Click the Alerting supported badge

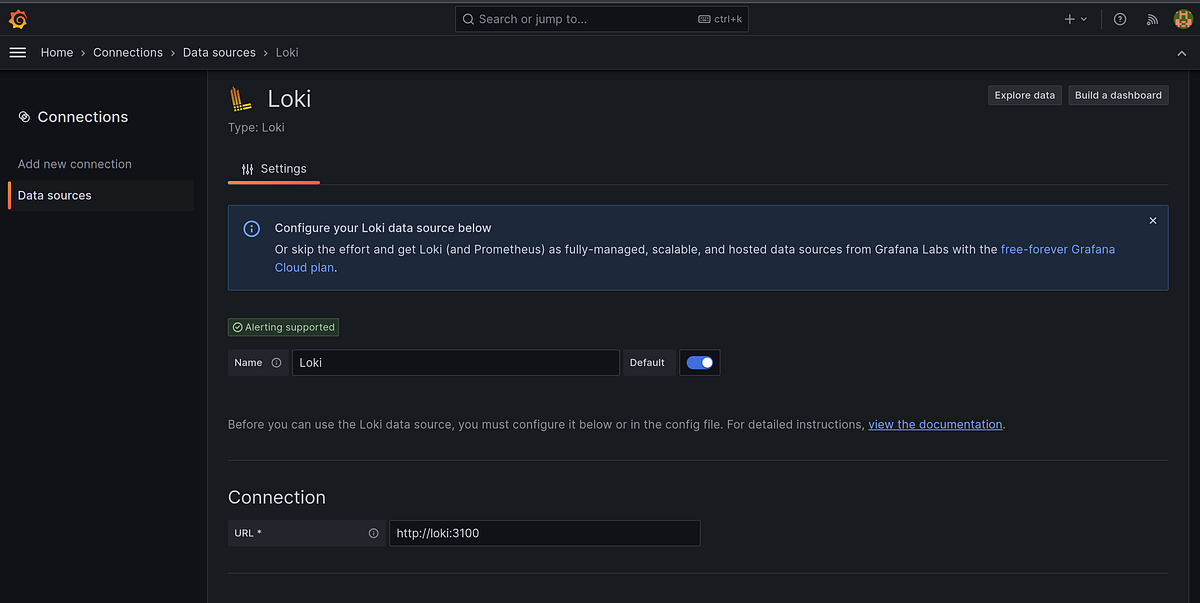(283, 327)
